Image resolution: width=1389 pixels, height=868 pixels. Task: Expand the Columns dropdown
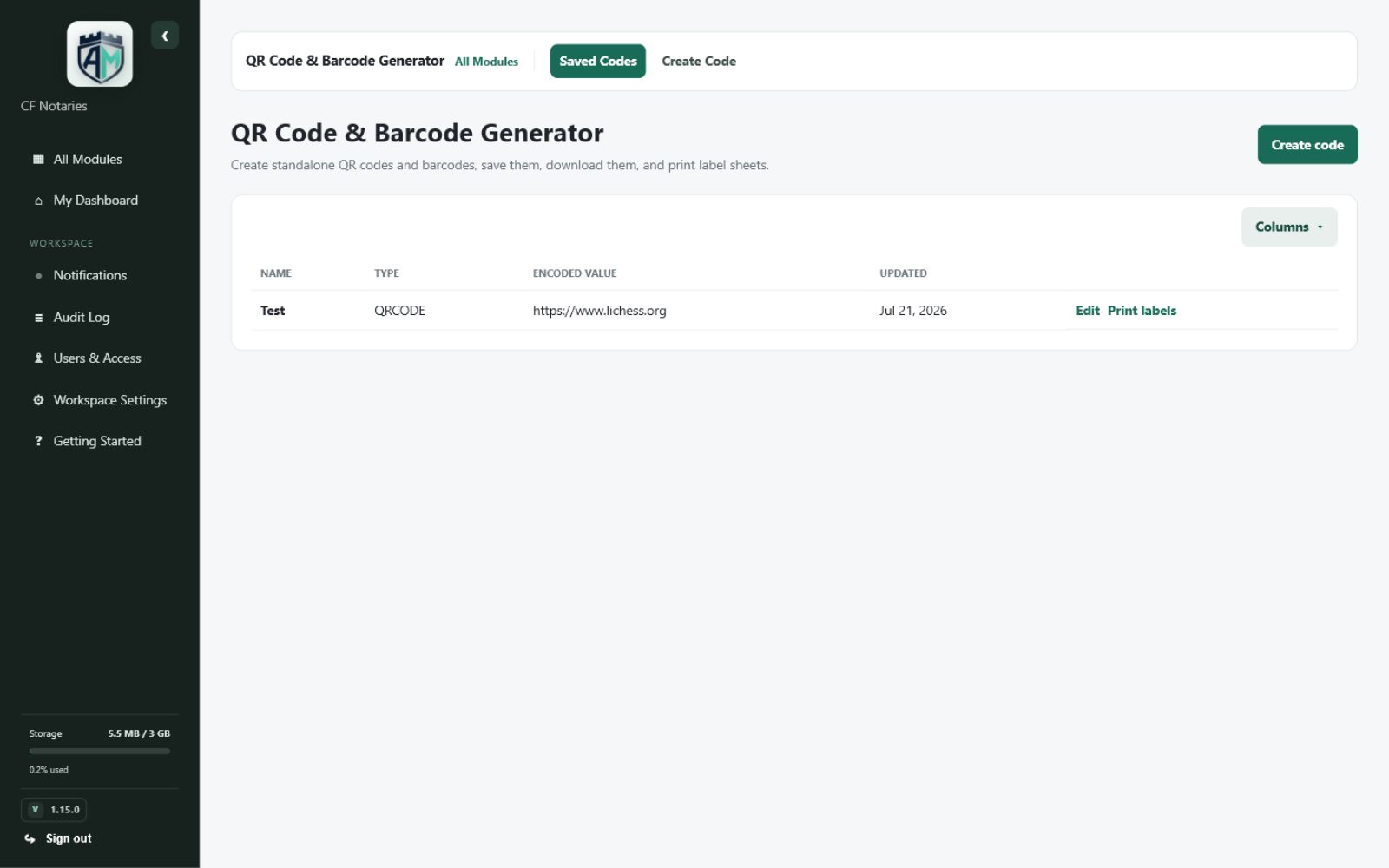(x=1289, y=227)
